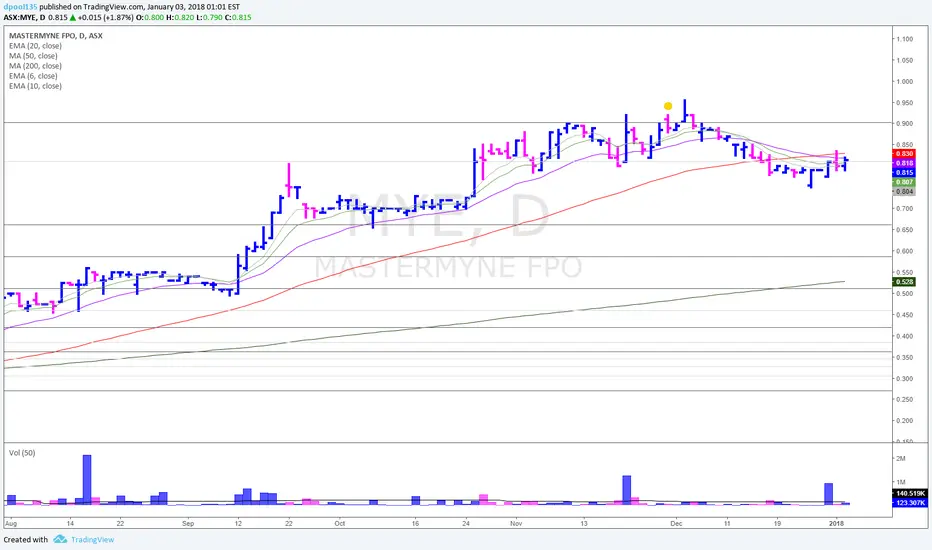The height and width of the screenshot is (550, 932).
Task: Click the green 0.807 price tag
Action: (x=904, y=182)
